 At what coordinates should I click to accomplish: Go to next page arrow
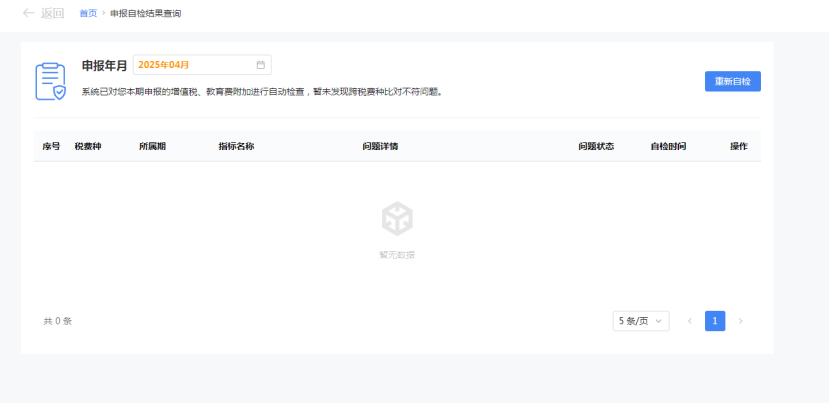[x=741, y=321]
